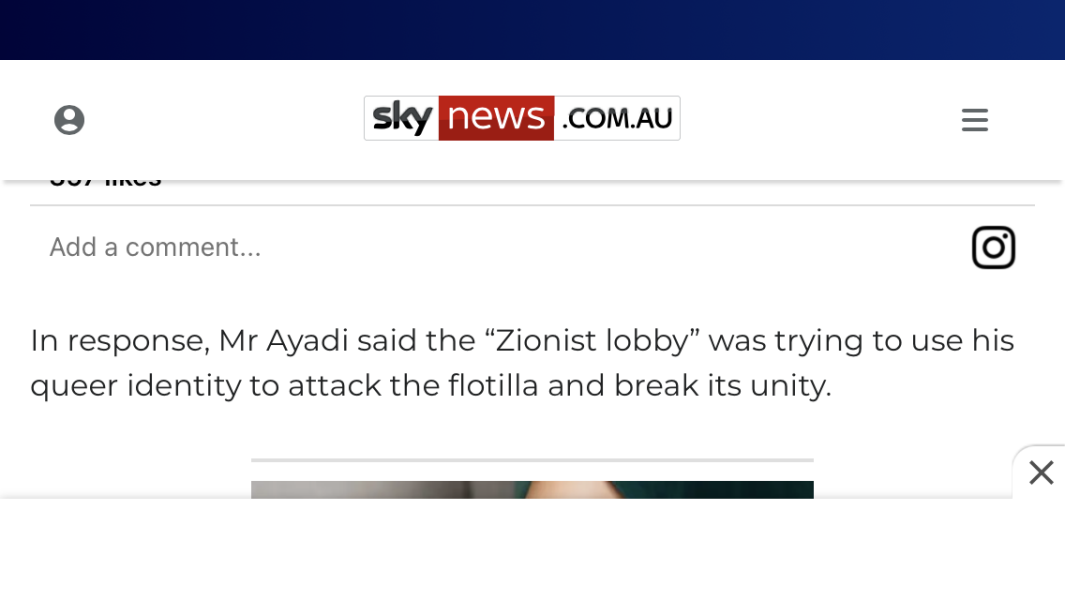Screen dimensions: 1065x600
Task: Toggle the site navigation menu open
Action: click(974, 119)
